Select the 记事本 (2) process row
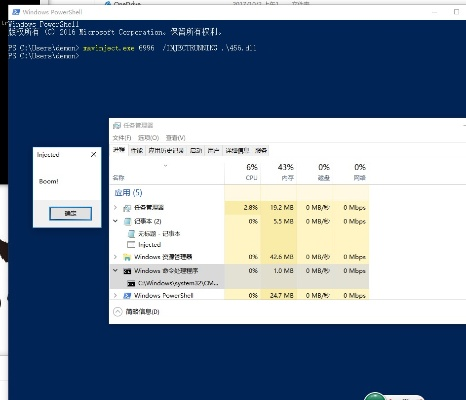The height and width of the screenshot is (400, 466). [240, 221]
